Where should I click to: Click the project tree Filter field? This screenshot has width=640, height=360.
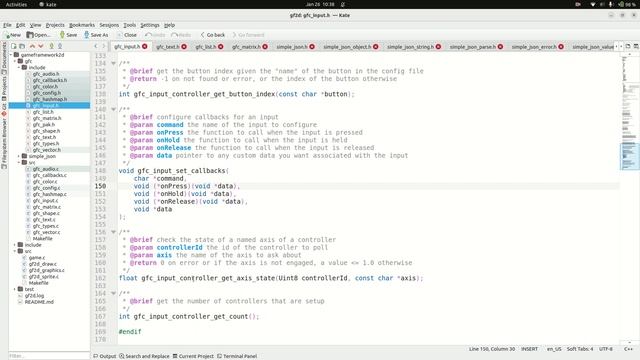point(49,356)
